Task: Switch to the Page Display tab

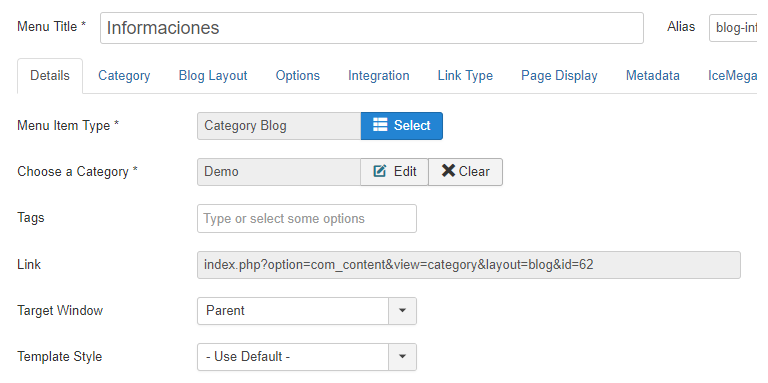Action: pos(559,76)
